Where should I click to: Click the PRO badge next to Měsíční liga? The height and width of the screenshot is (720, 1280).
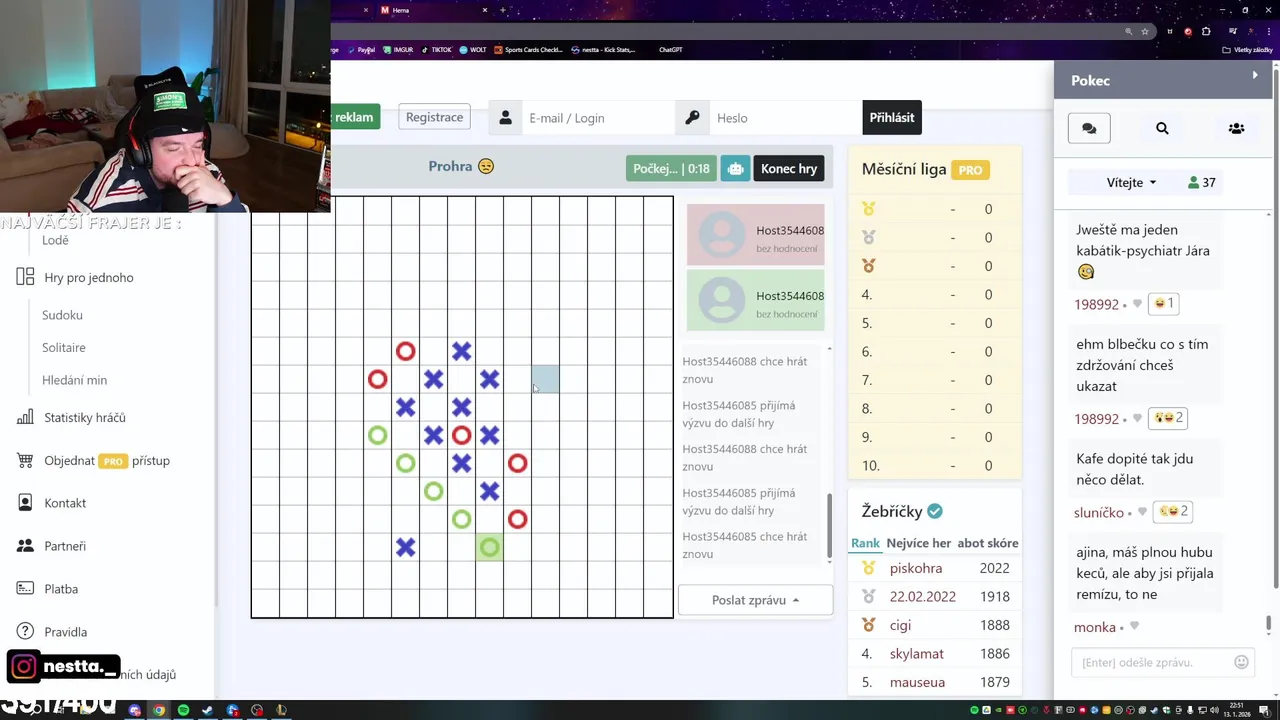click(970, 170)
